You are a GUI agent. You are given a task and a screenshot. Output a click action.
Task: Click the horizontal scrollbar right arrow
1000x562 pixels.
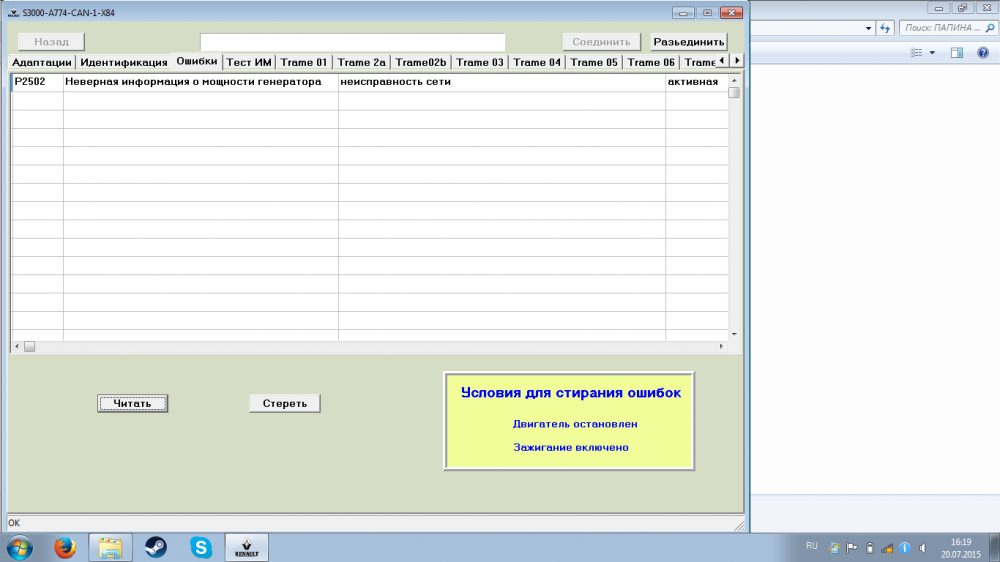click(721, 346)
